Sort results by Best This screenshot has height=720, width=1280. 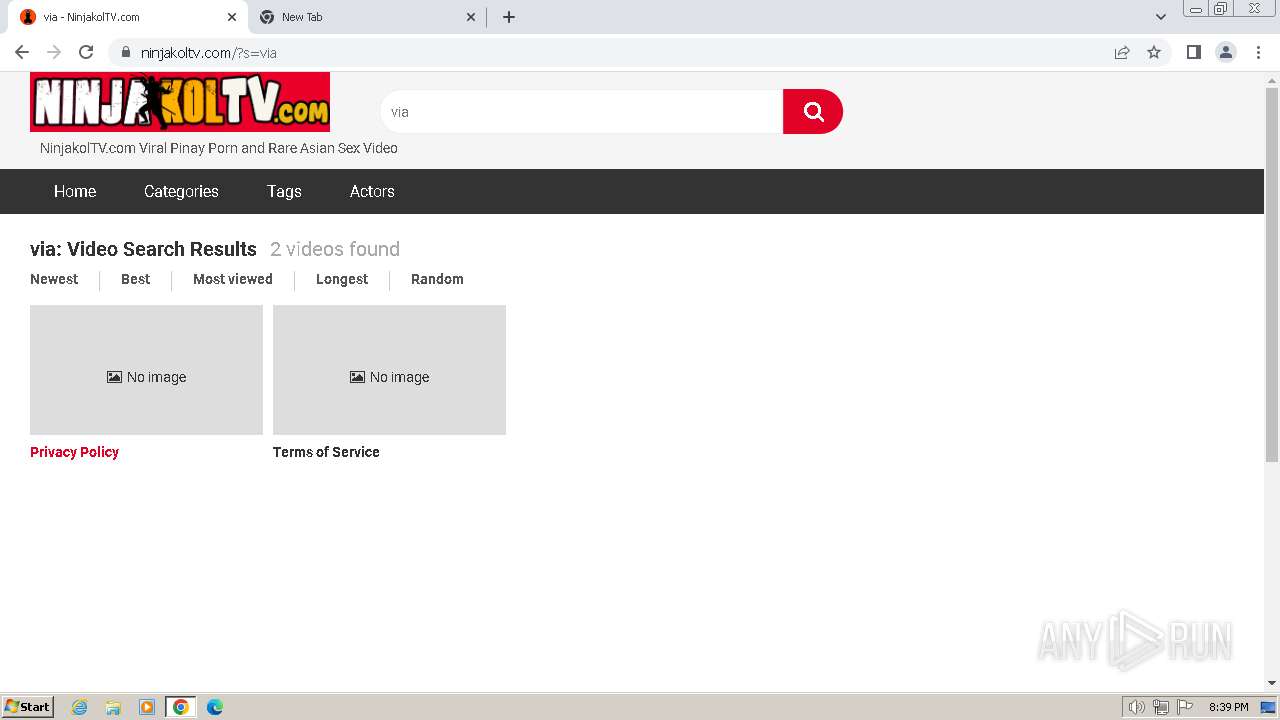135,279
